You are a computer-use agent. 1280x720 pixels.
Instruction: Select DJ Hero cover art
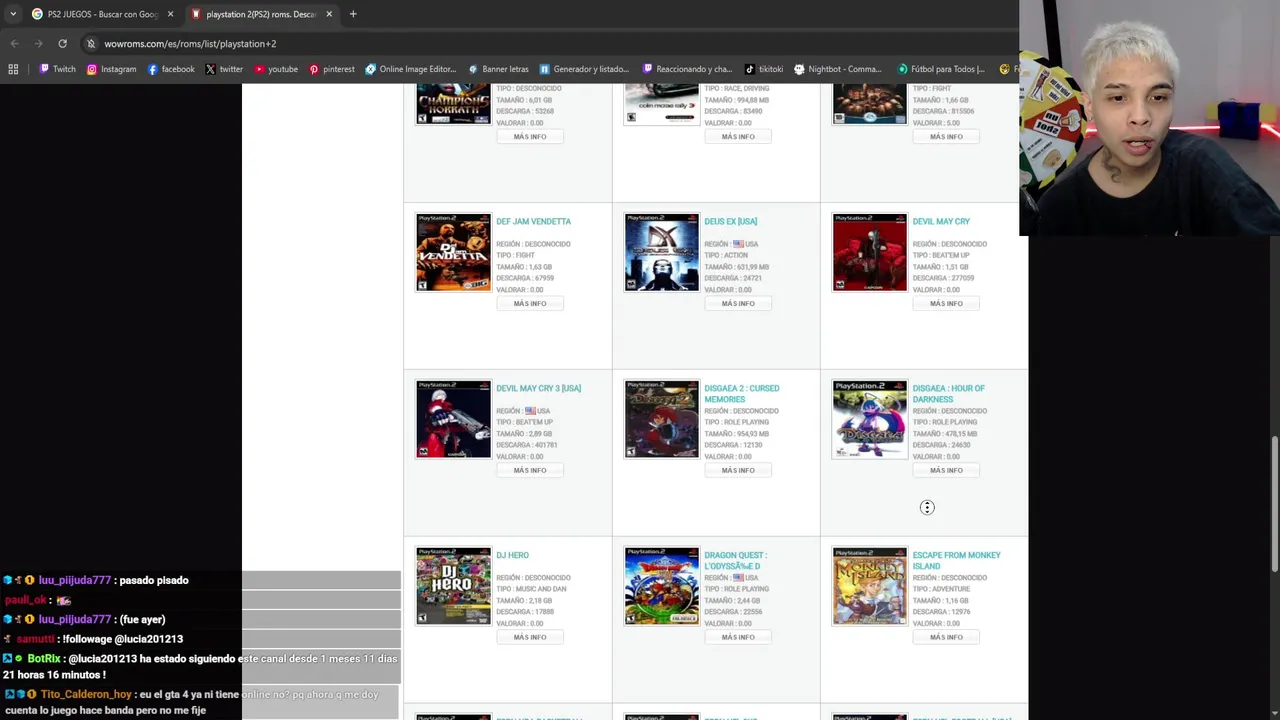click(x=454, y=586)
